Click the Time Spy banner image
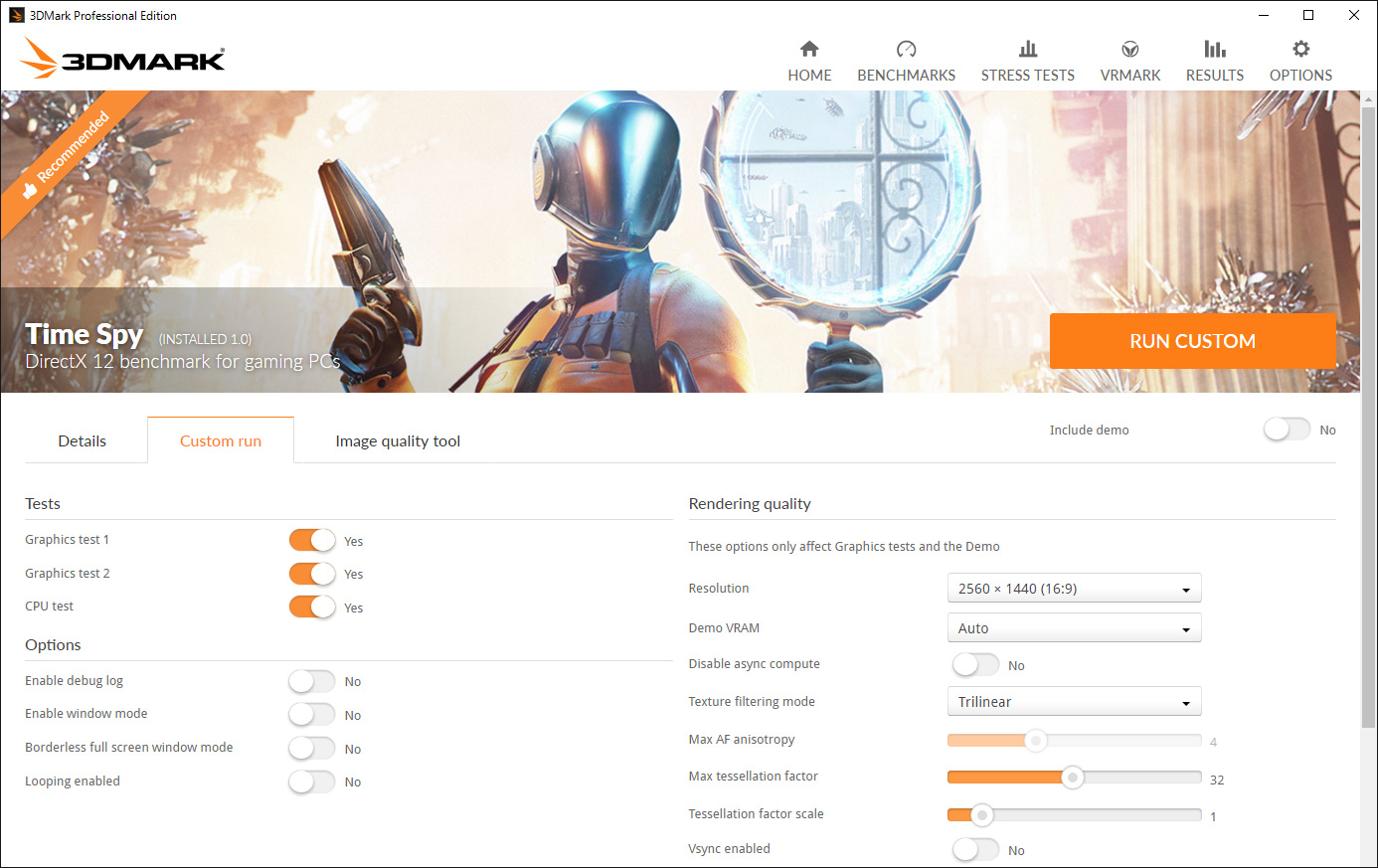1378x868 pixels. [x=680, y=242]
